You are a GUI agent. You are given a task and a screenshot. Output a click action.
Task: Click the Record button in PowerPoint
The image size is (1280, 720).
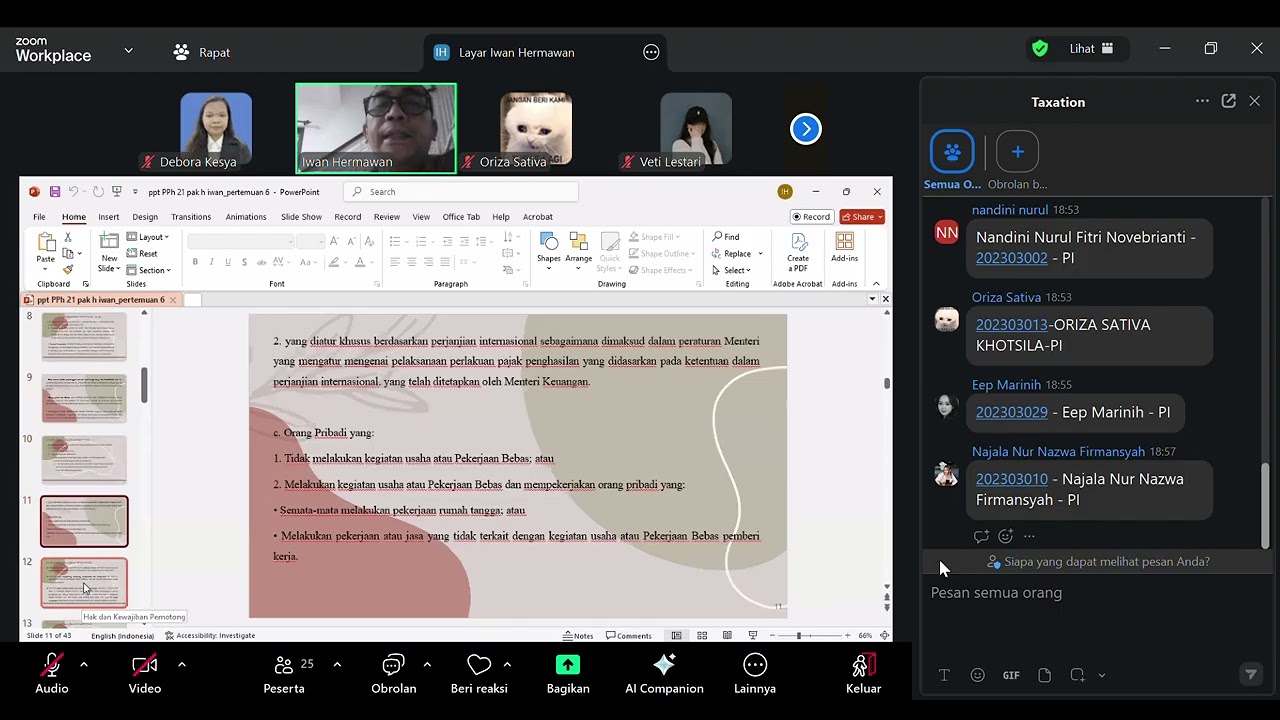click(811, 217)
